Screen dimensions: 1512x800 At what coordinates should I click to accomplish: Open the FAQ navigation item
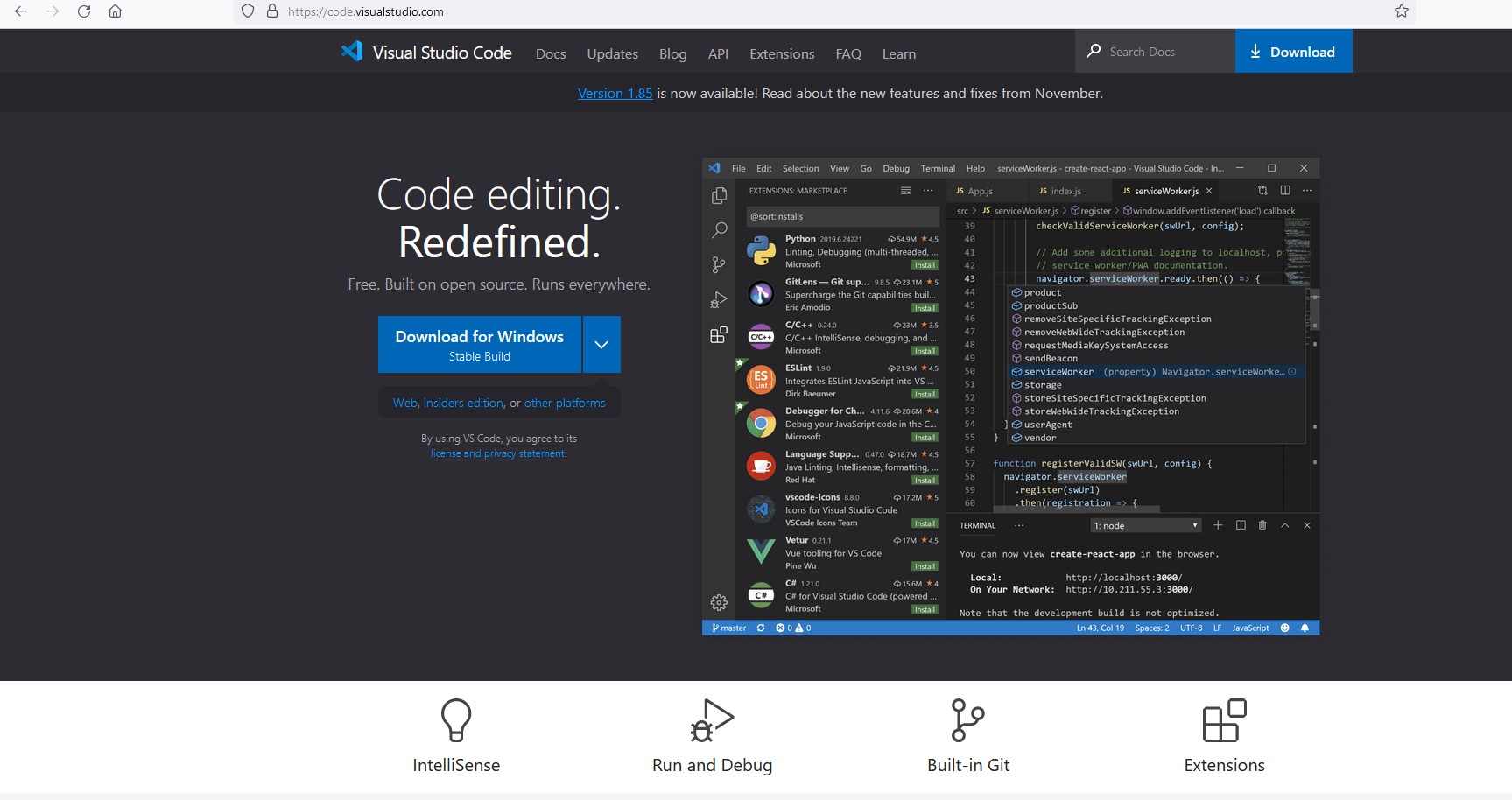click(x=848, y=53)
